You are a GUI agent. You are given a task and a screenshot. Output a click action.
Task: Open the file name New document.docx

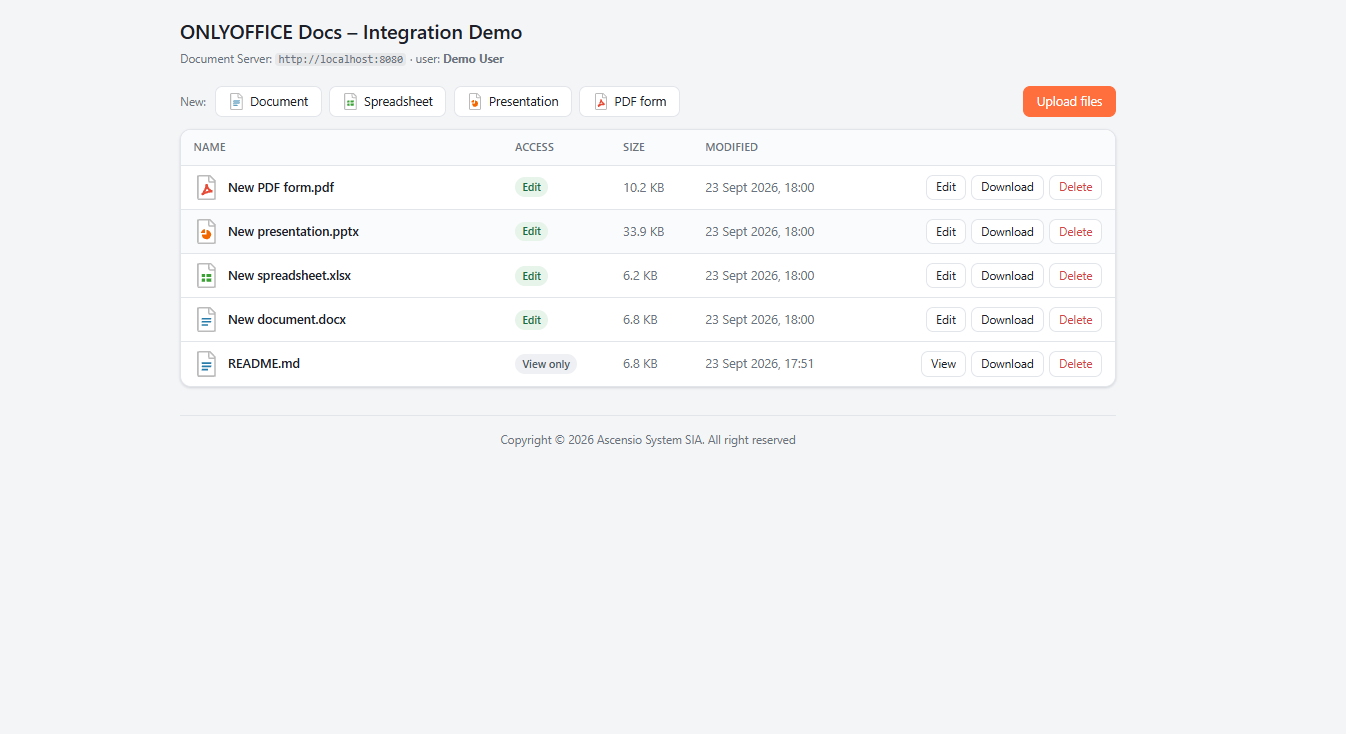[287, 319]
